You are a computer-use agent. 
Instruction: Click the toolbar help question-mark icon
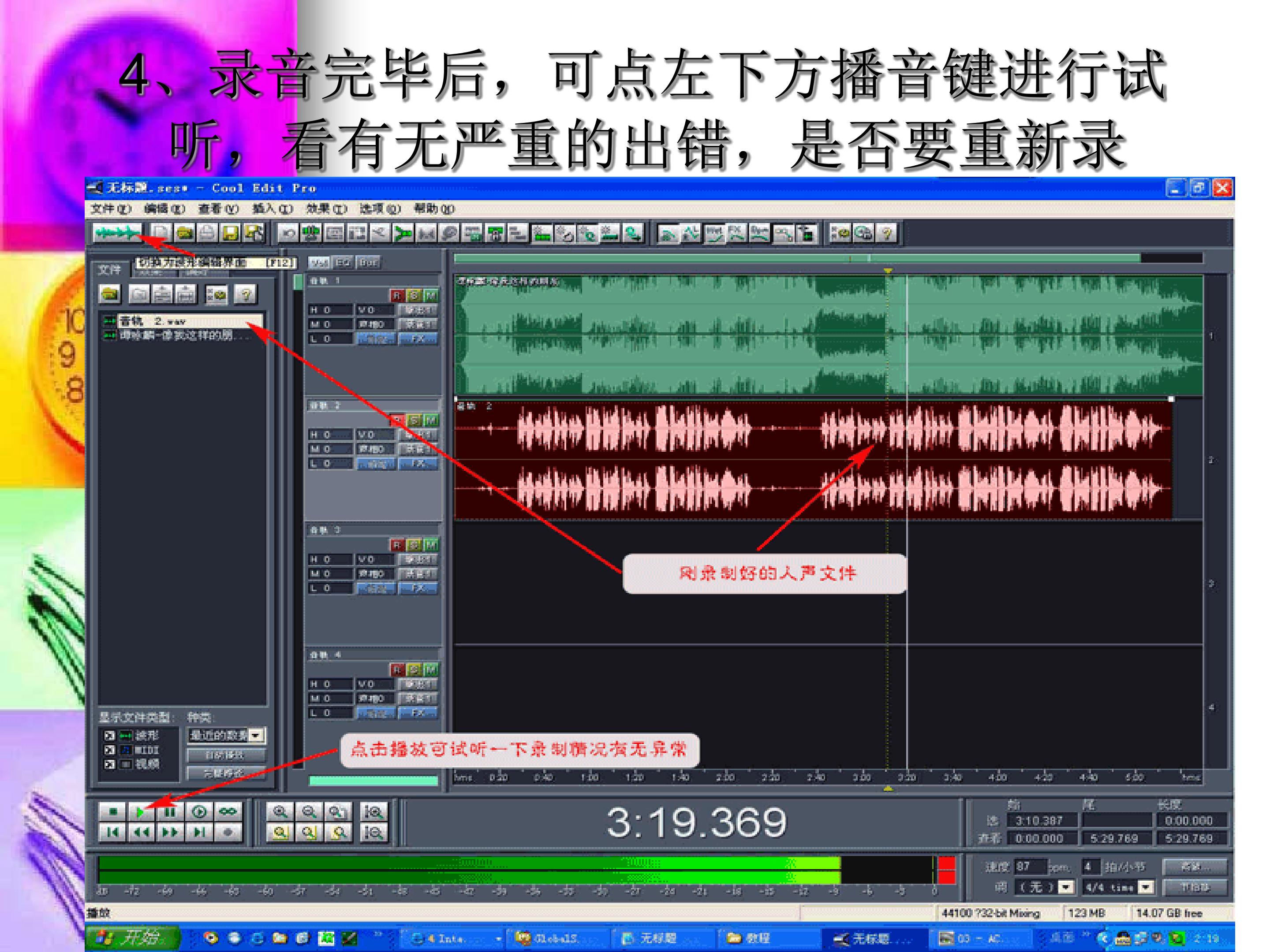coord(887,233)
